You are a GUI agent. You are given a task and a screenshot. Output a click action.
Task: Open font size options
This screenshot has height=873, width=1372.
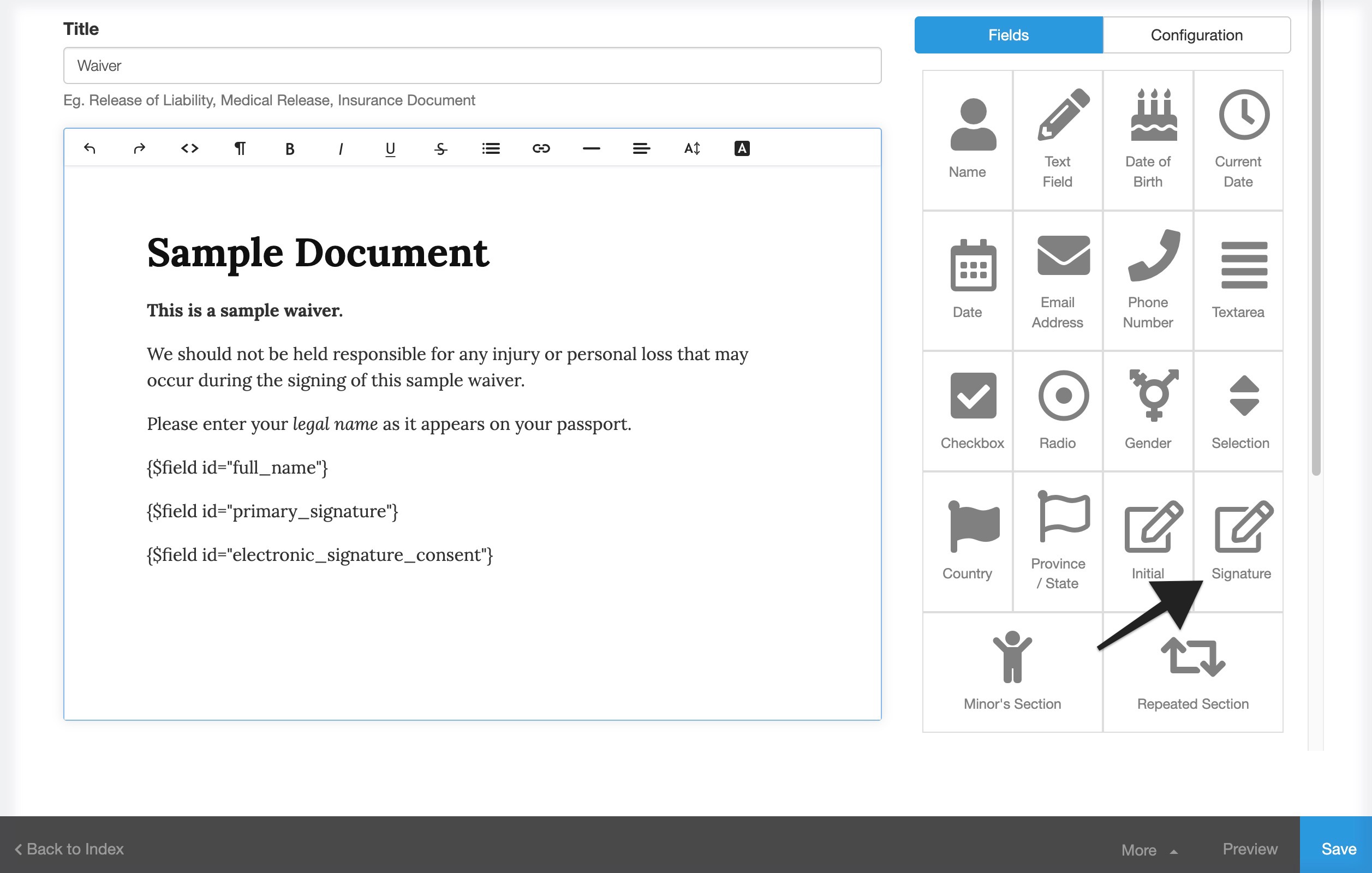[x=691, y=148]
